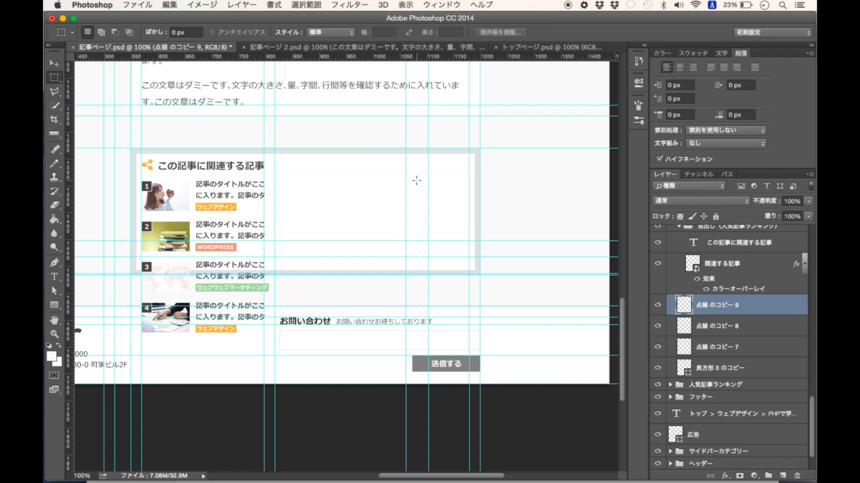Open the layer blend mode 通常 dropdown

pos(700,201)
